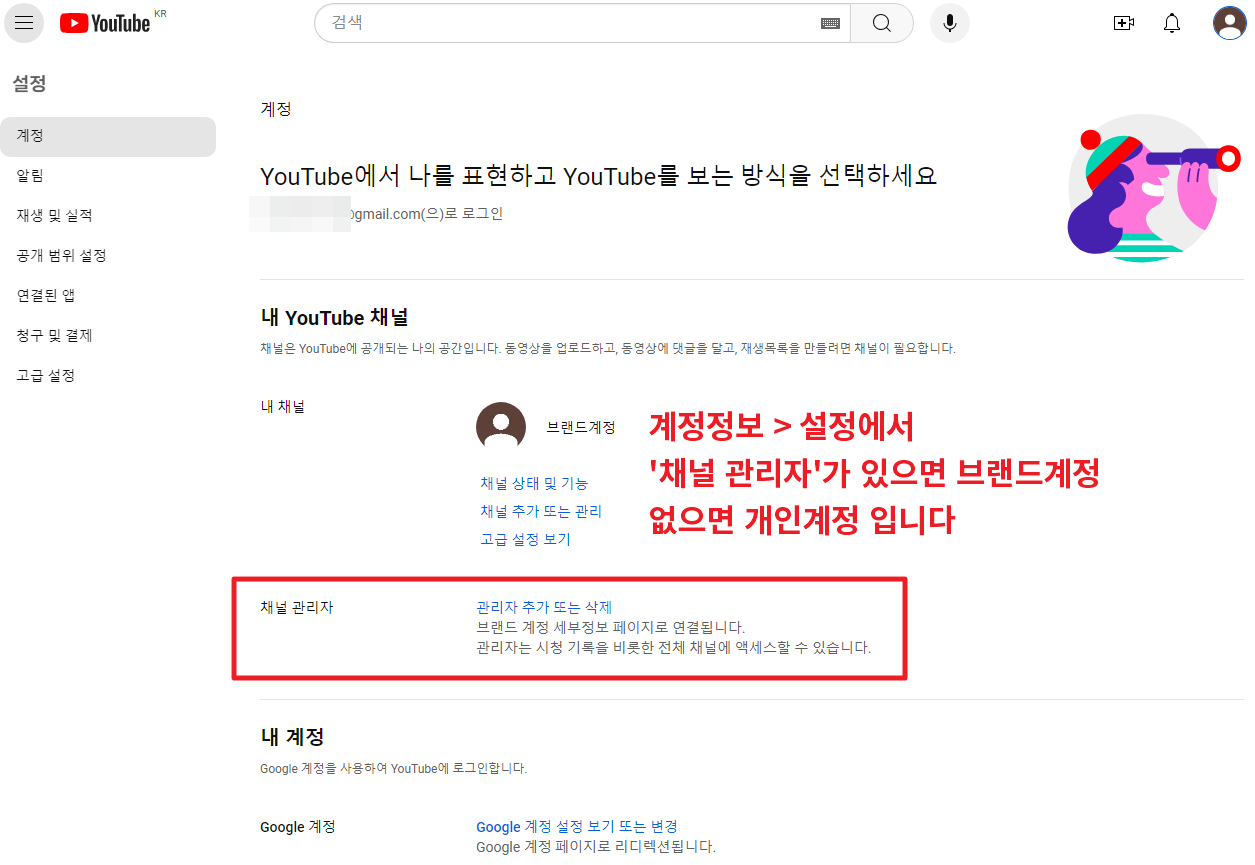Click the 고급 설정 보기 link
The image size is (1255, 865).
(525, 539)
